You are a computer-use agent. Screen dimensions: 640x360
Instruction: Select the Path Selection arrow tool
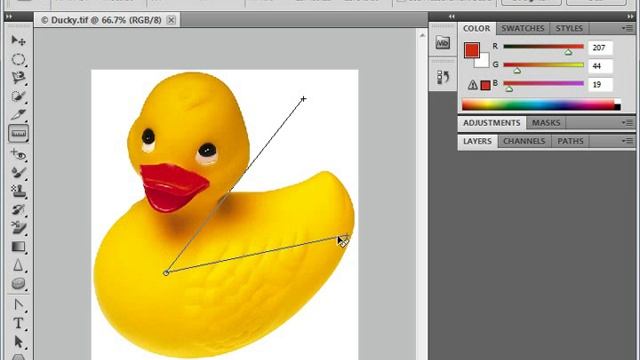pyautogui.click(x=18, y=342)
